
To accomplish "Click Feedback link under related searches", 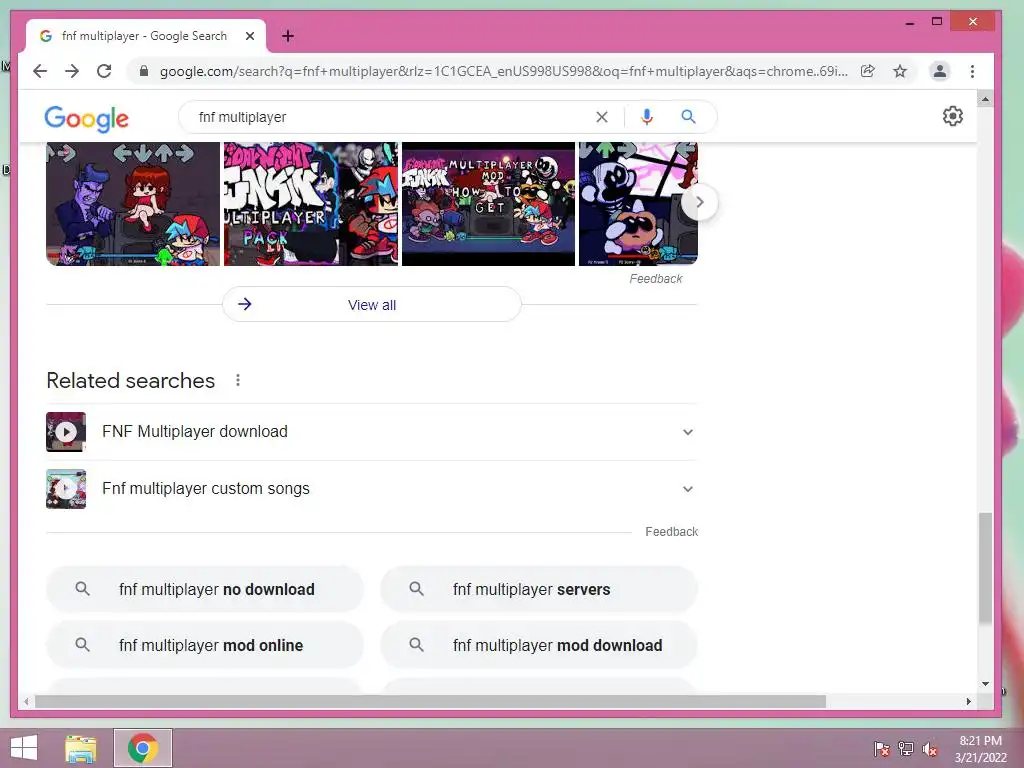I will 671,532.
